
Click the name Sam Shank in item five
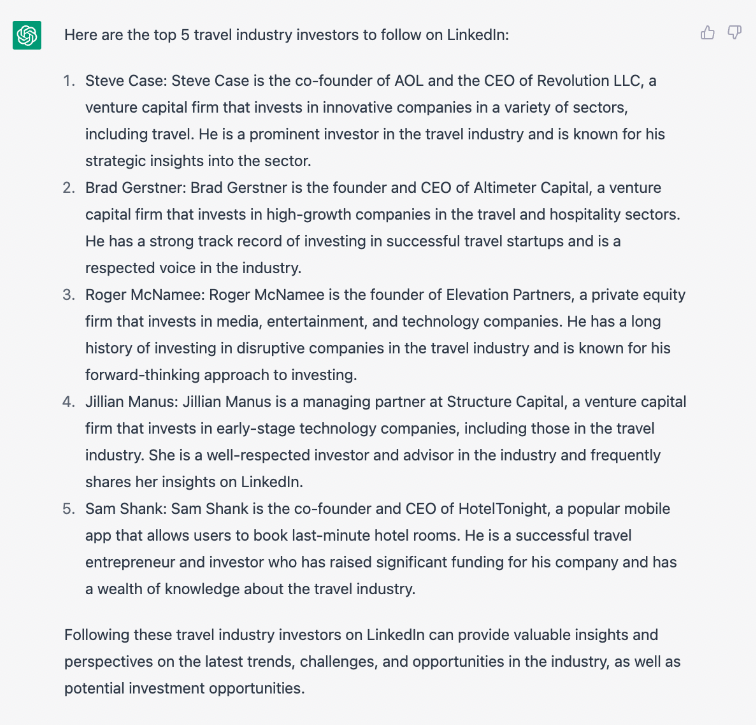[x=126, y=509]
